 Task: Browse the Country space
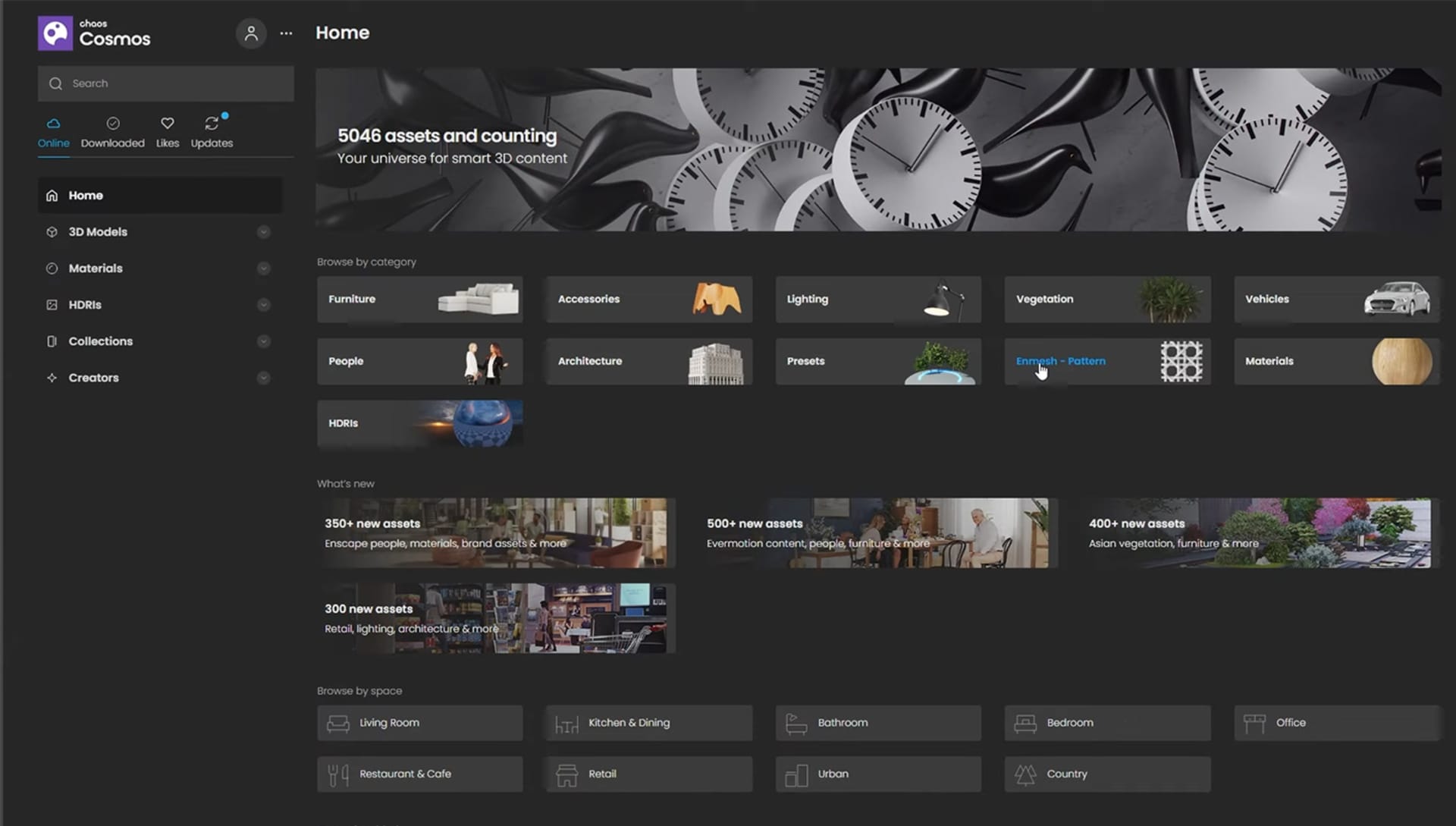tap(1107, 774)
